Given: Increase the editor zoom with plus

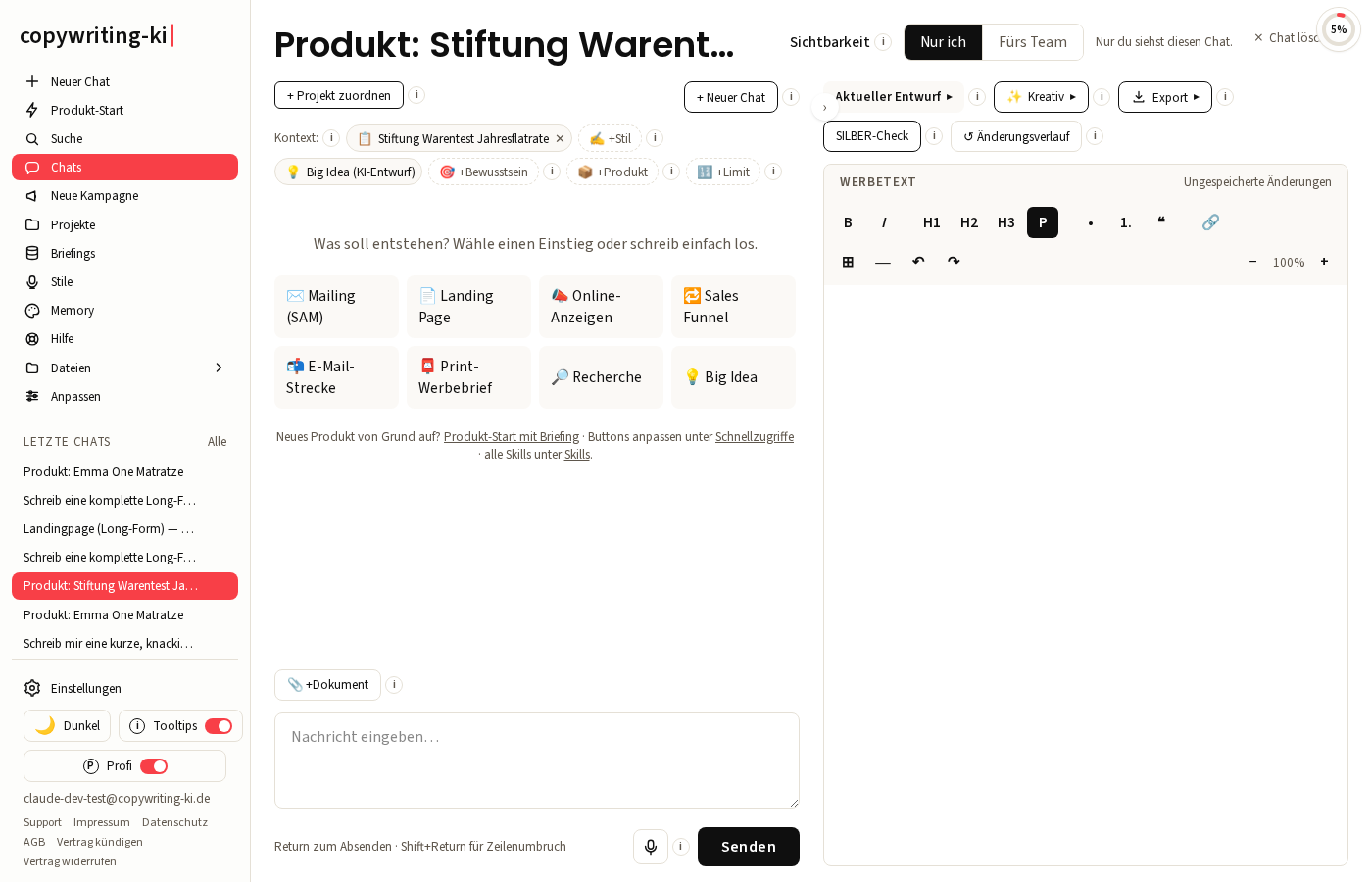Looking at the screenshot, I should click(x=1324, y=262).
